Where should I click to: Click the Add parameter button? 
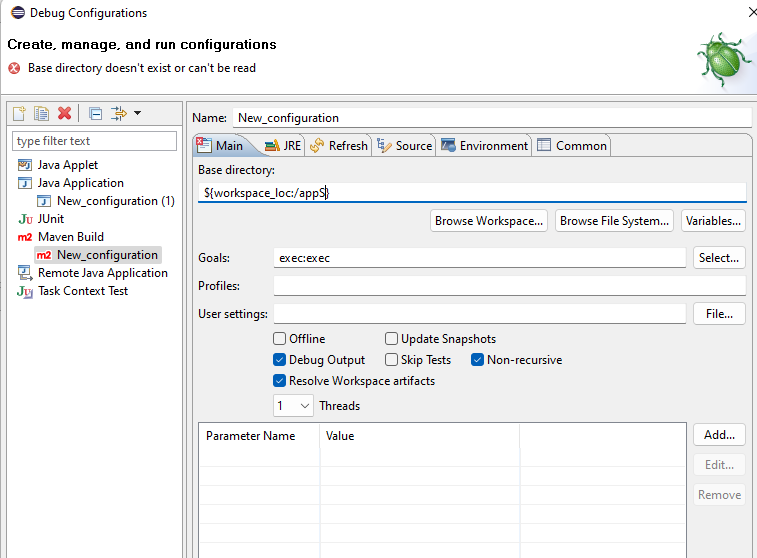click(x=719, y=435)
